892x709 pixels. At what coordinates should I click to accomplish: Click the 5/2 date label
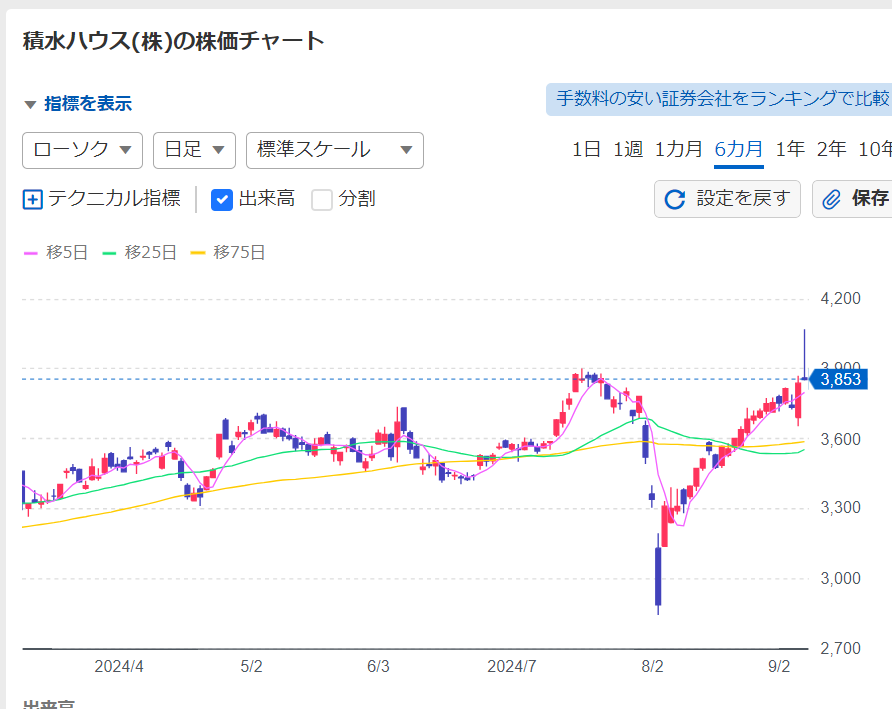click(x=251, y=666)
